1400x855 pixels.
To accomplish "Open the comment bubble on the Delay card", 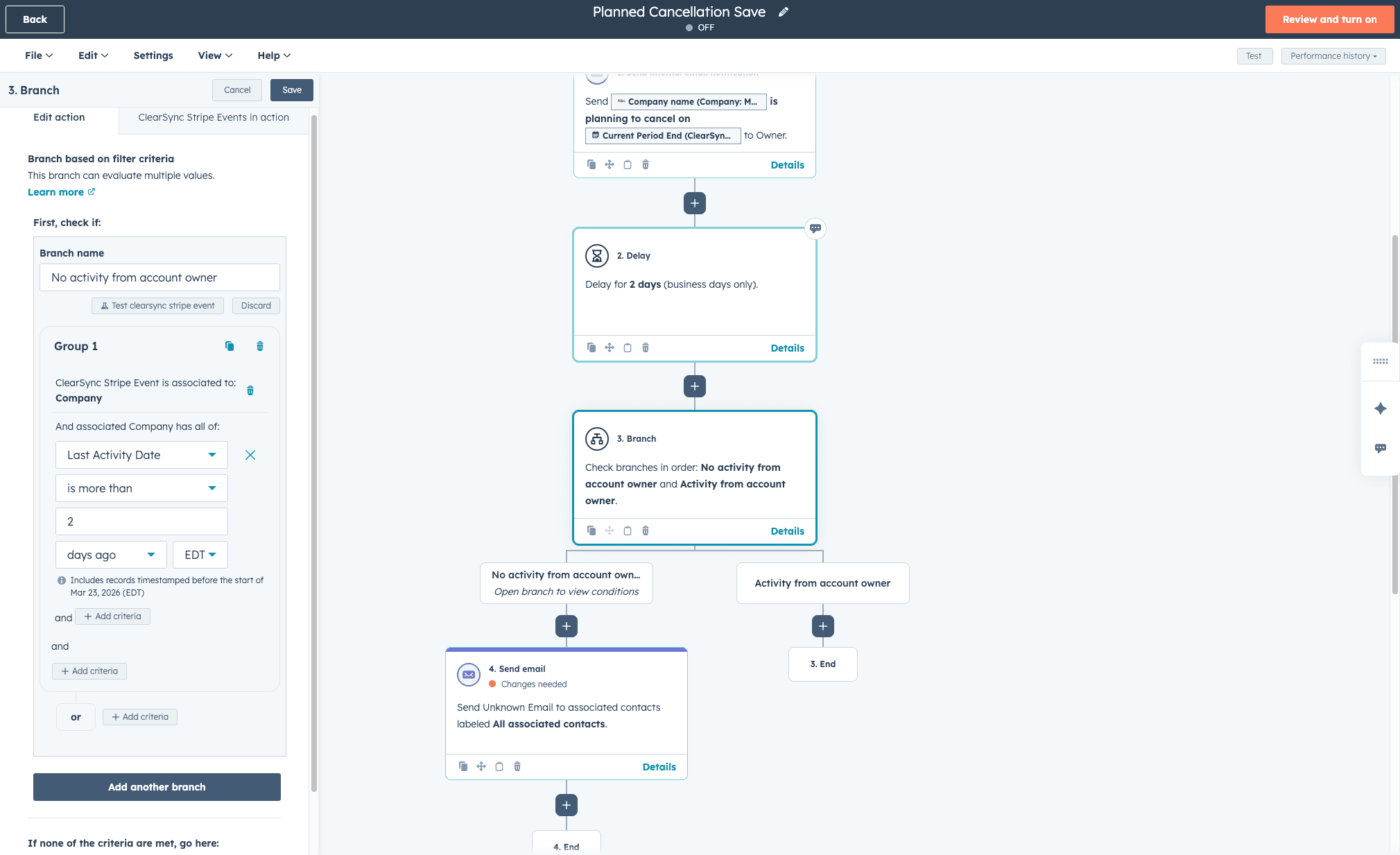I will 815,228.
